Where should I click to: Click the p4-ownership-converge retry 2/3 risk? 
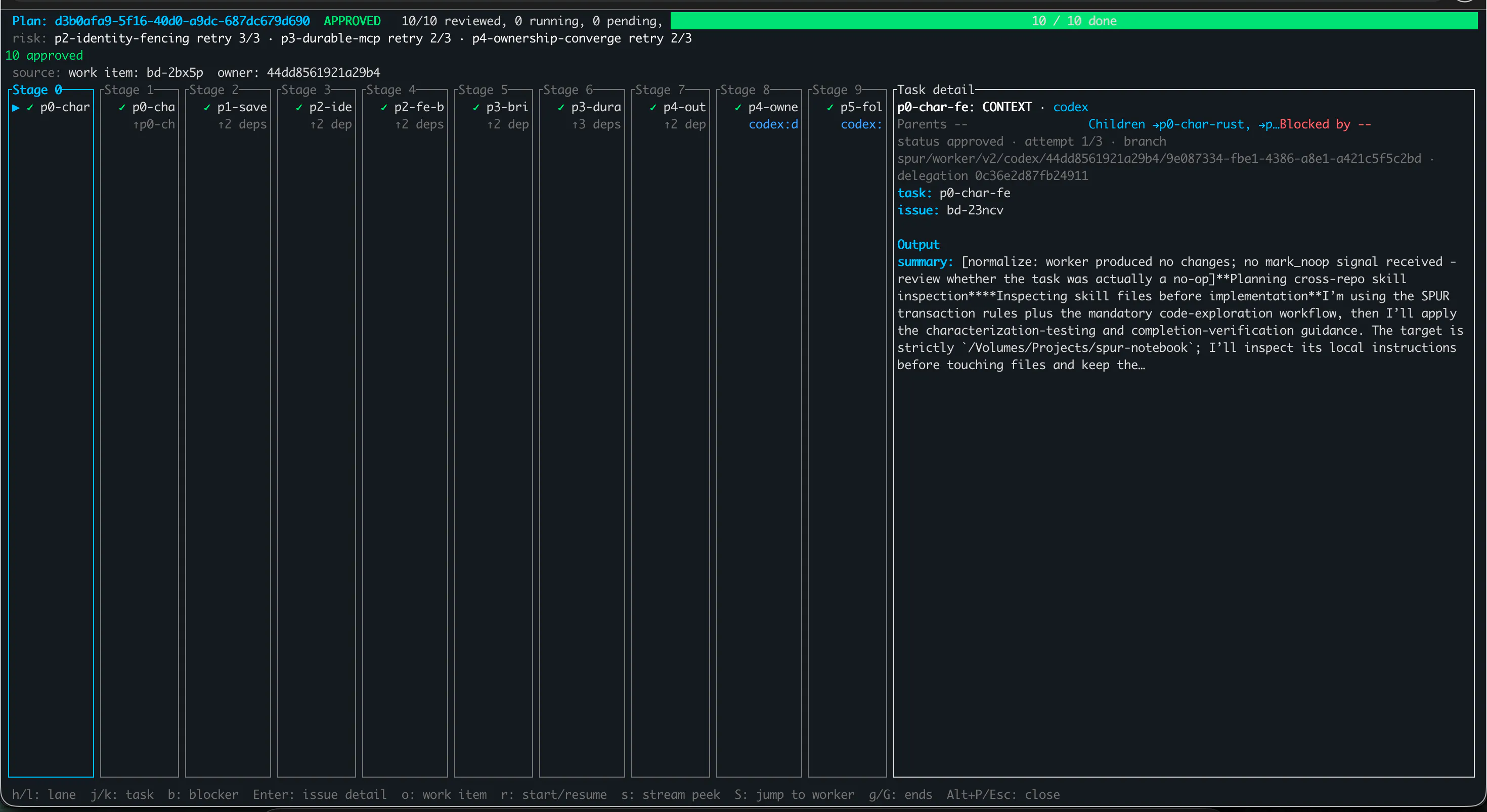582,38
